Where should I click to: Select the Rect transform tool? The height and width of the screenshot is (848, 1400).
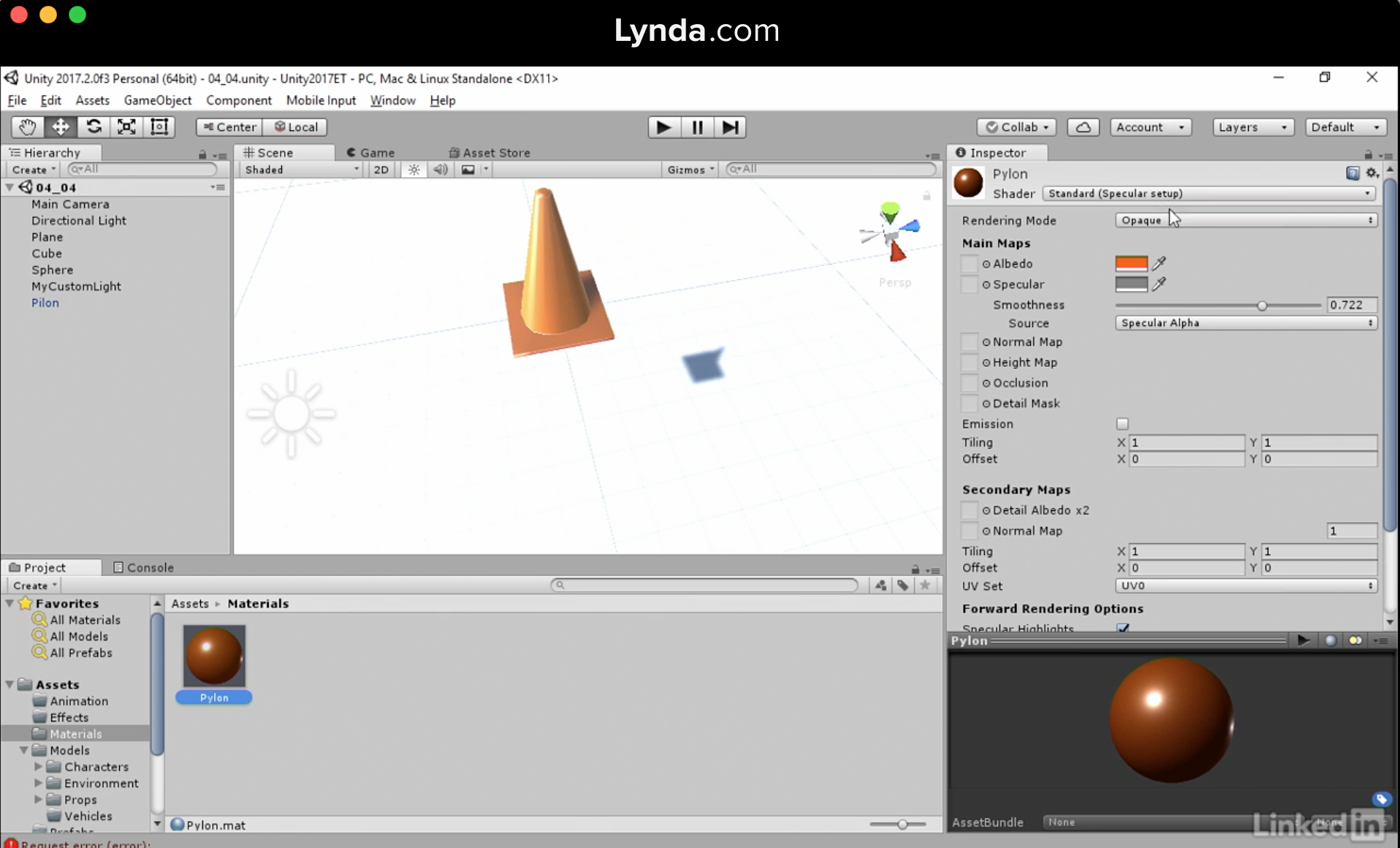coord(159,126)
